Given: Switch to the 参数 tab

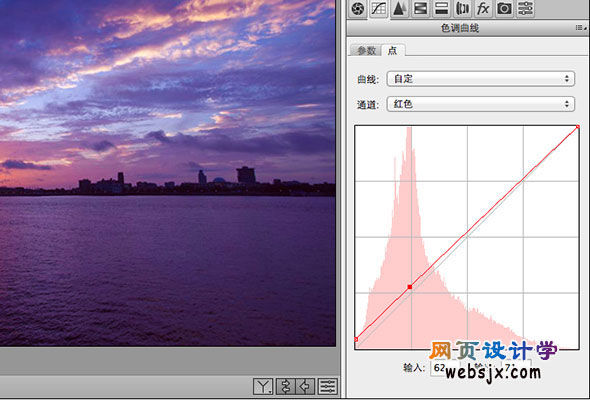Looking at the screenshot, I should 366,51.
